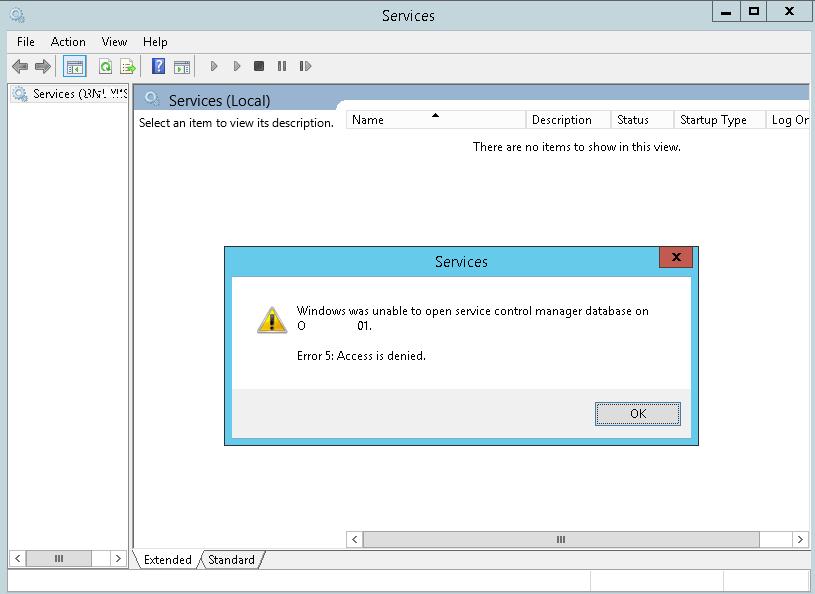Close the Services error dialog
815x594 pixels.
tap(676, 257)
